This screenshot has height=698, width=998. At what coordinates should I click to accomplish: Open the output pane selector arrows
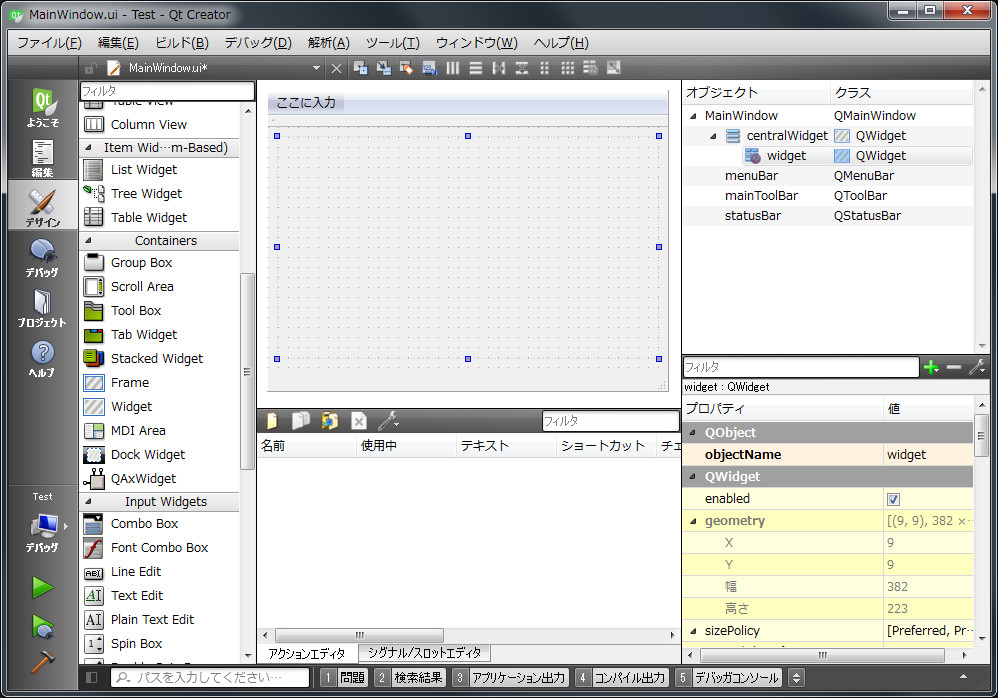pyautogui.click(x=796, y=678)
